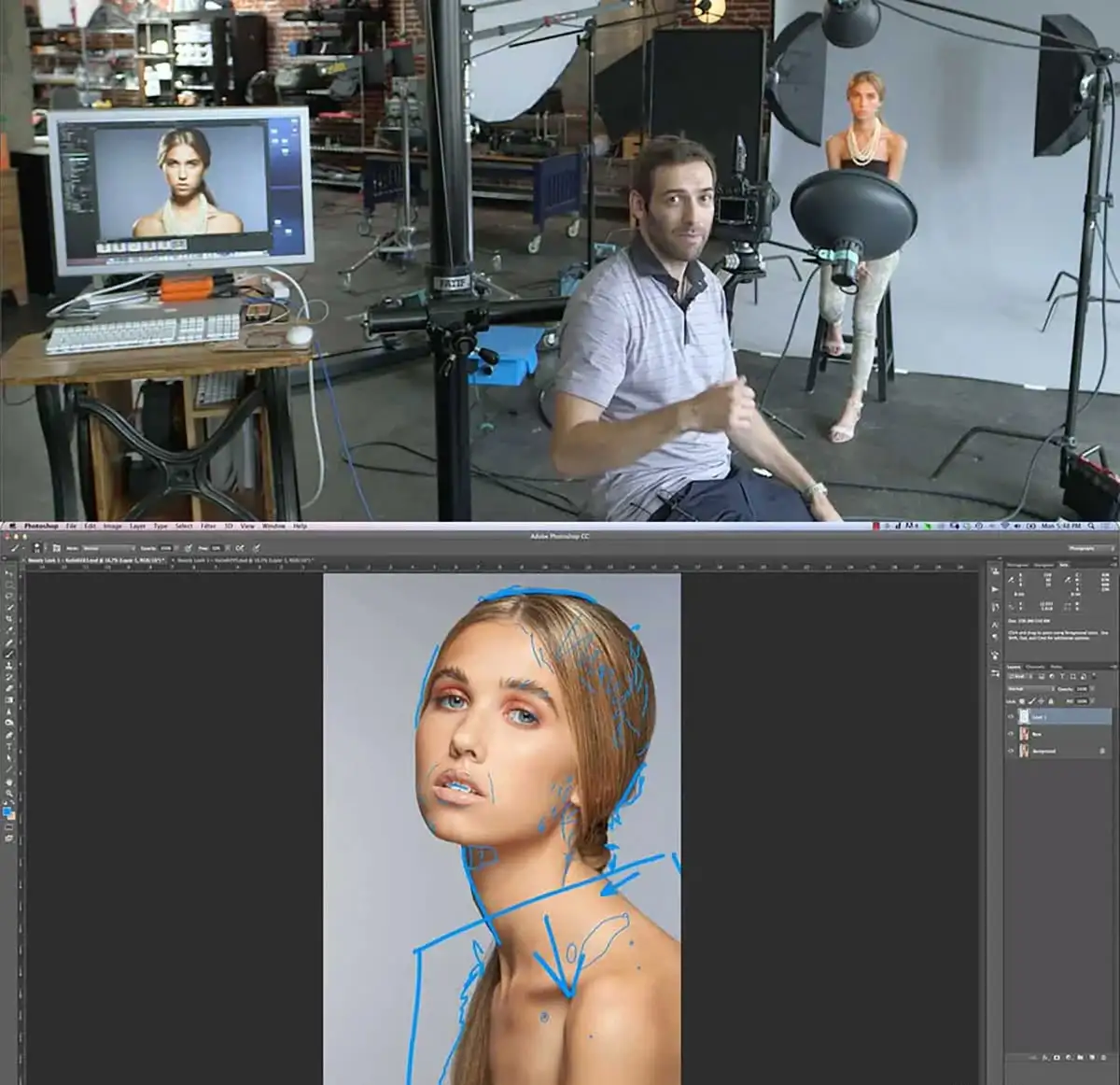The width and height of the screenshot is (1120, 1085).
Task: Select the Crop tool
Action: click(10, 618)
